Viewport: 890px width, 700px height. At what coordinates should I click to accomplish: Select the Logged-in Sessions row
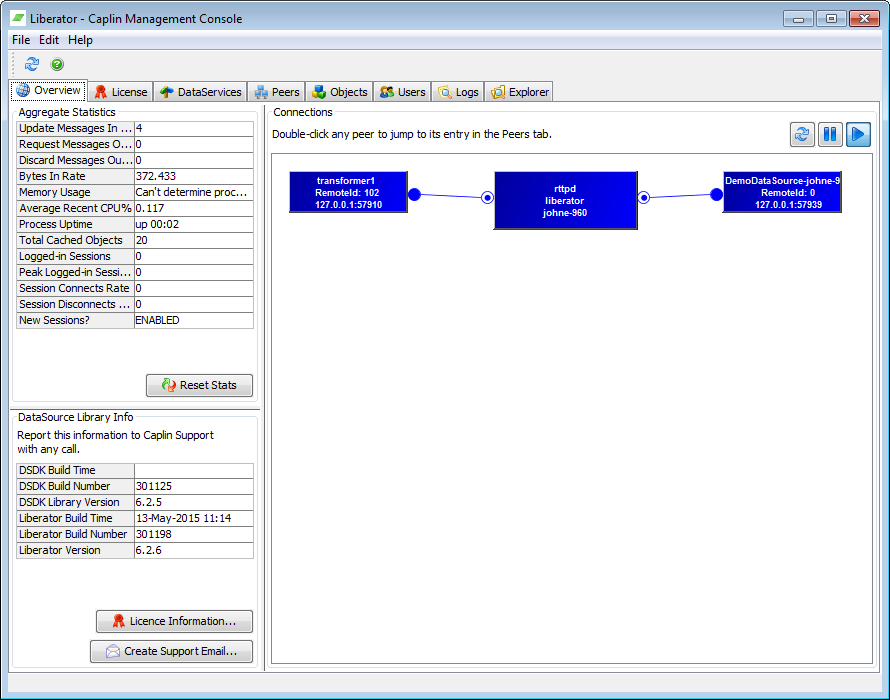click(x=135, y=256)
